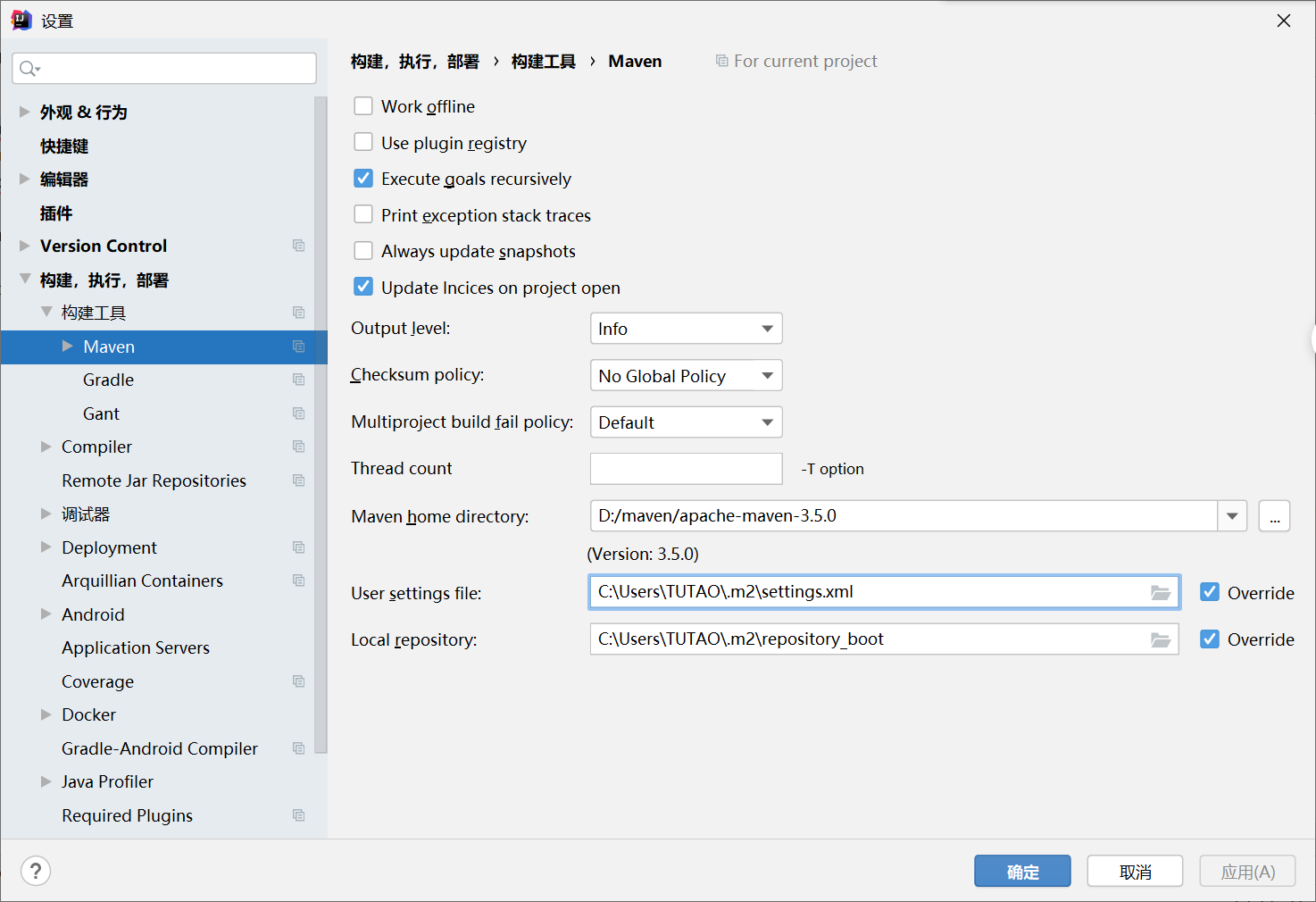
Task: Click 取消 to cancel changes
Action: tap(1135, 872)
